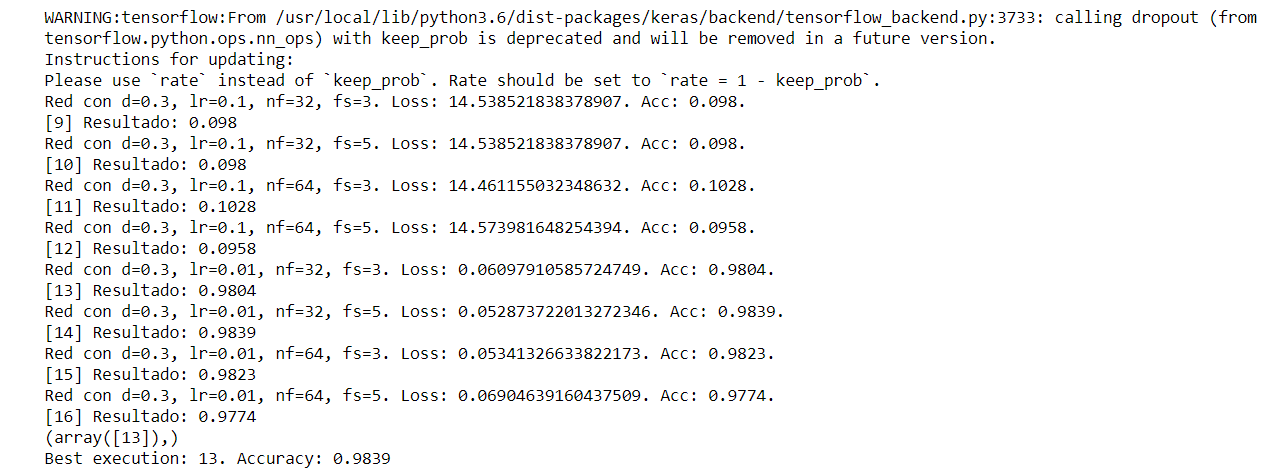Click the "[10] Resultado: 0.098" line
Screen dimensions: 1272x472
click(145, 164)
